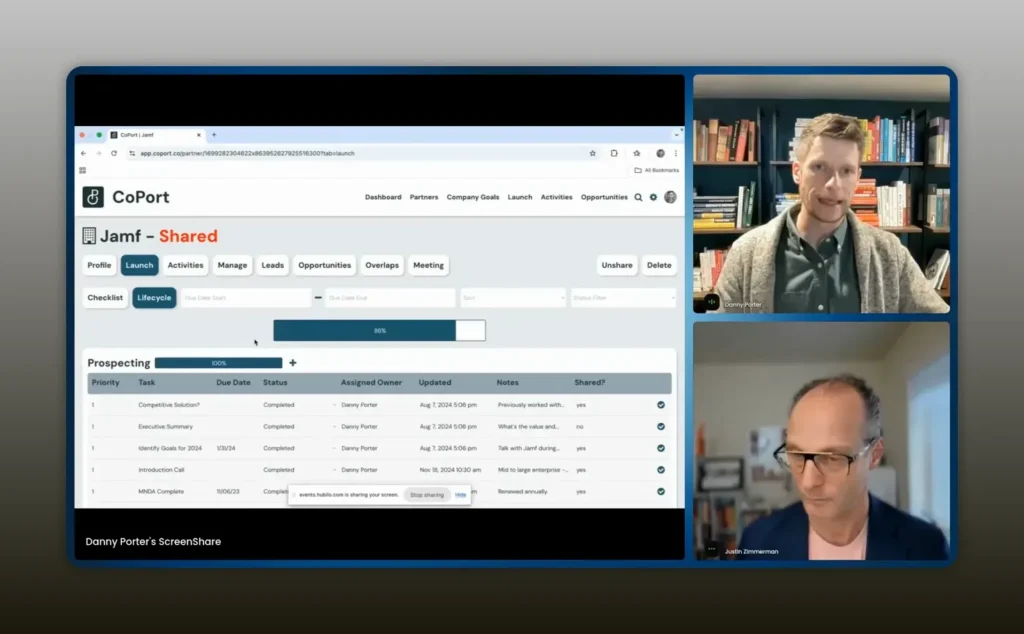Reload the page using browser refresh icon

114,153
